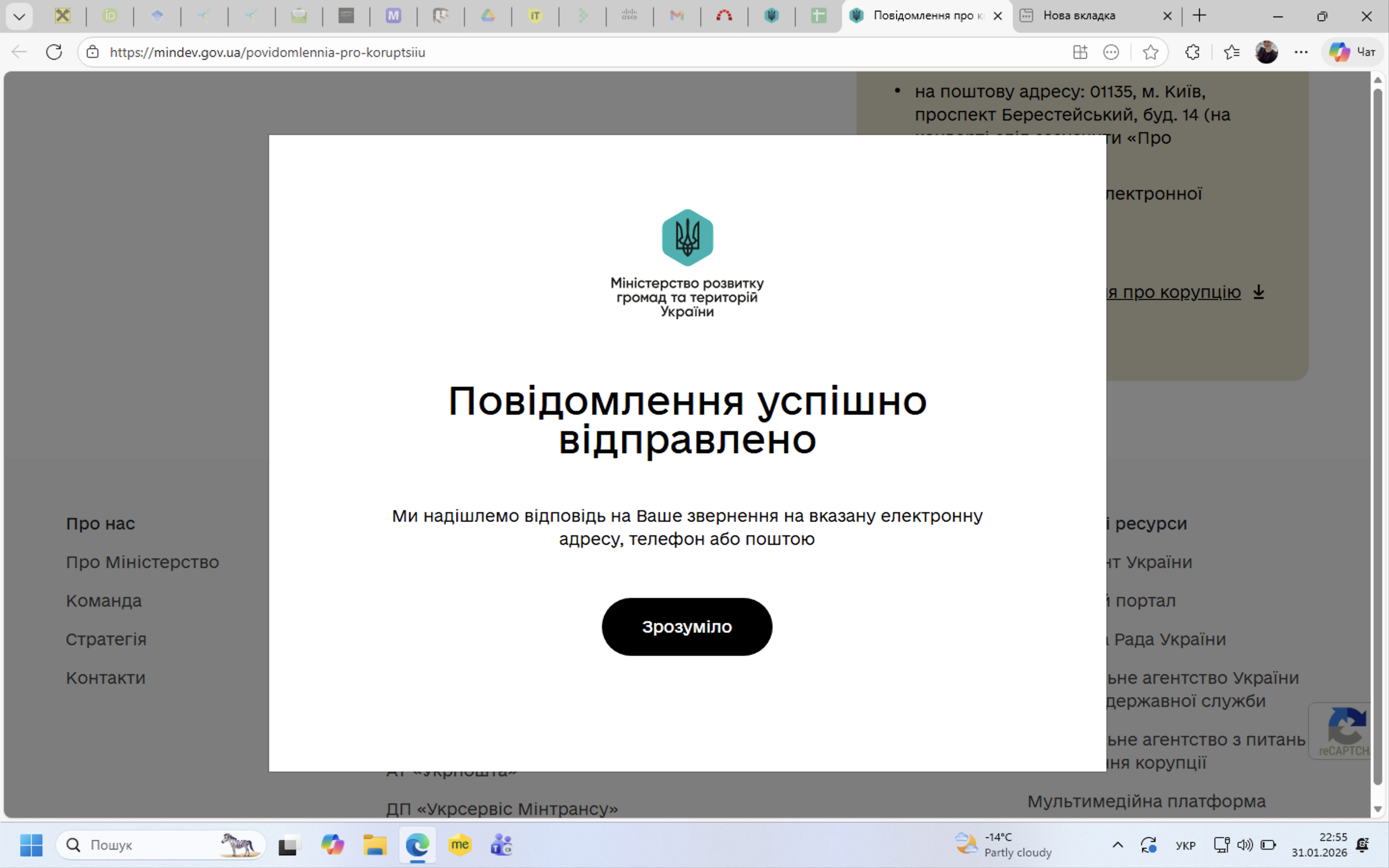Viewport: 1389px width, 868px height.
Task: Click the address bar URL
Action: coord(268,52)
